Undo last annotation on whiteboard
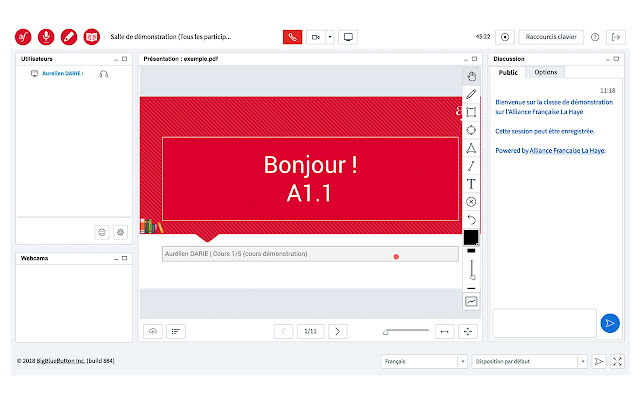Viewport: 640px width, 400px height. pos(471,220)
